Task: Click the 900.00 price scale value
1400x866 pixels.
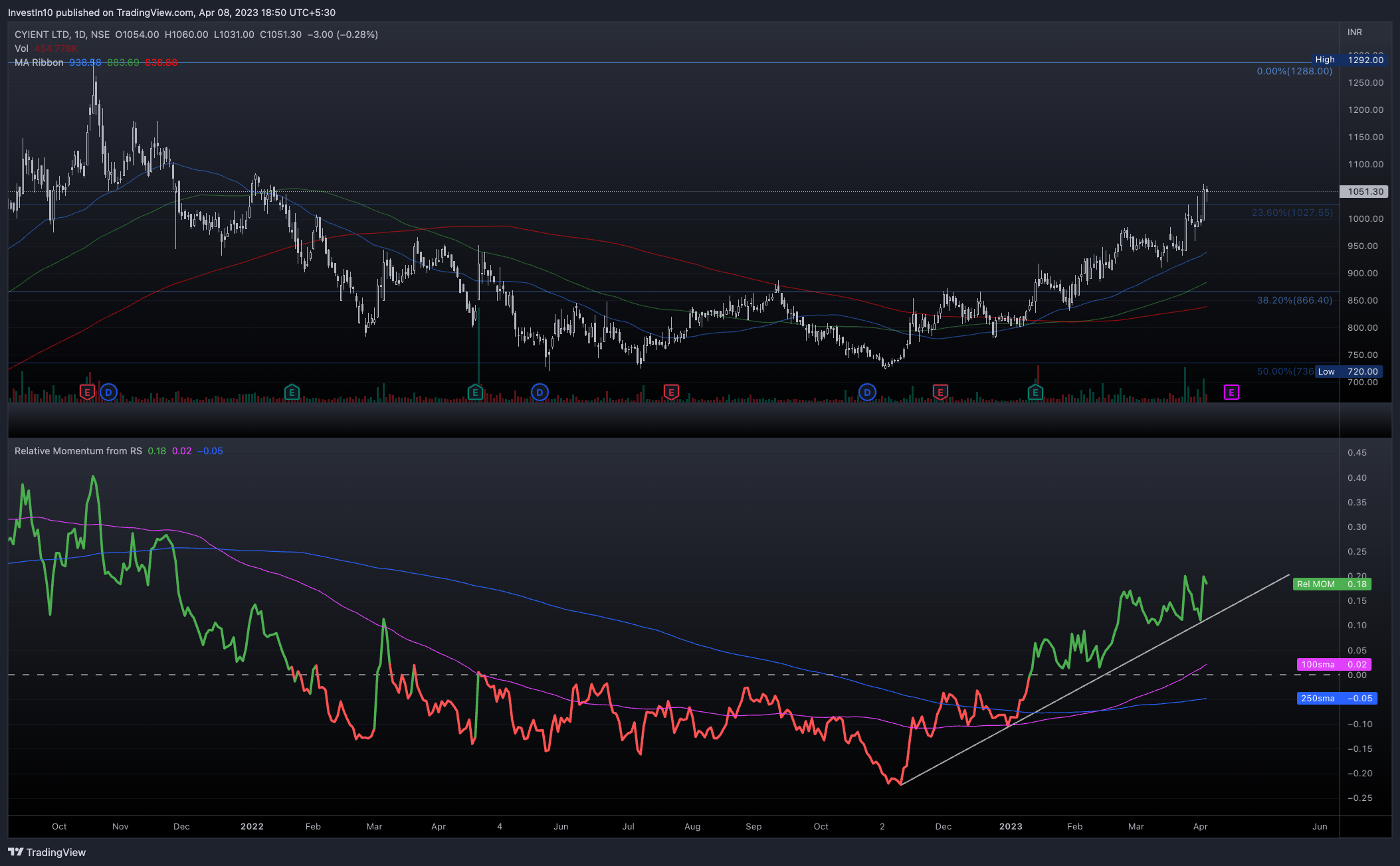Action: click(1363, 273)
